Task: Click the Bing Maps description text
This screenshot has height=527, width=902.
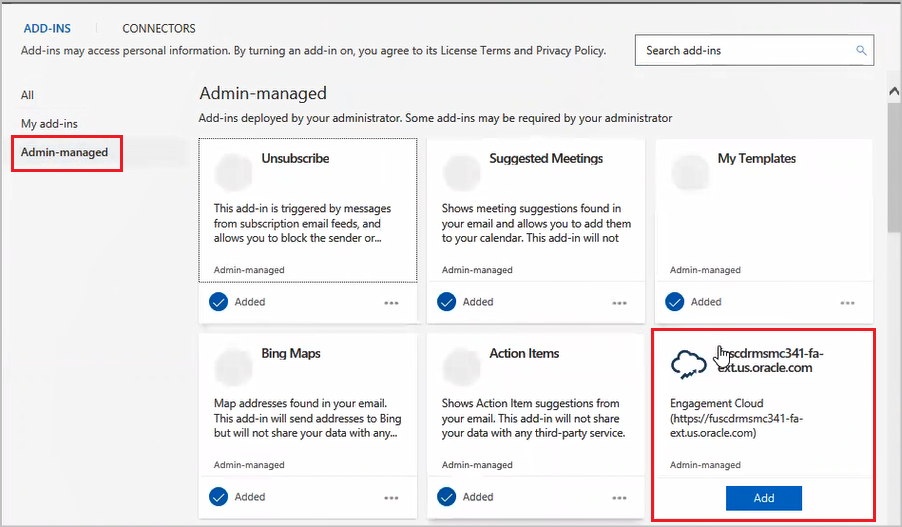Action: tap(308, 418)
